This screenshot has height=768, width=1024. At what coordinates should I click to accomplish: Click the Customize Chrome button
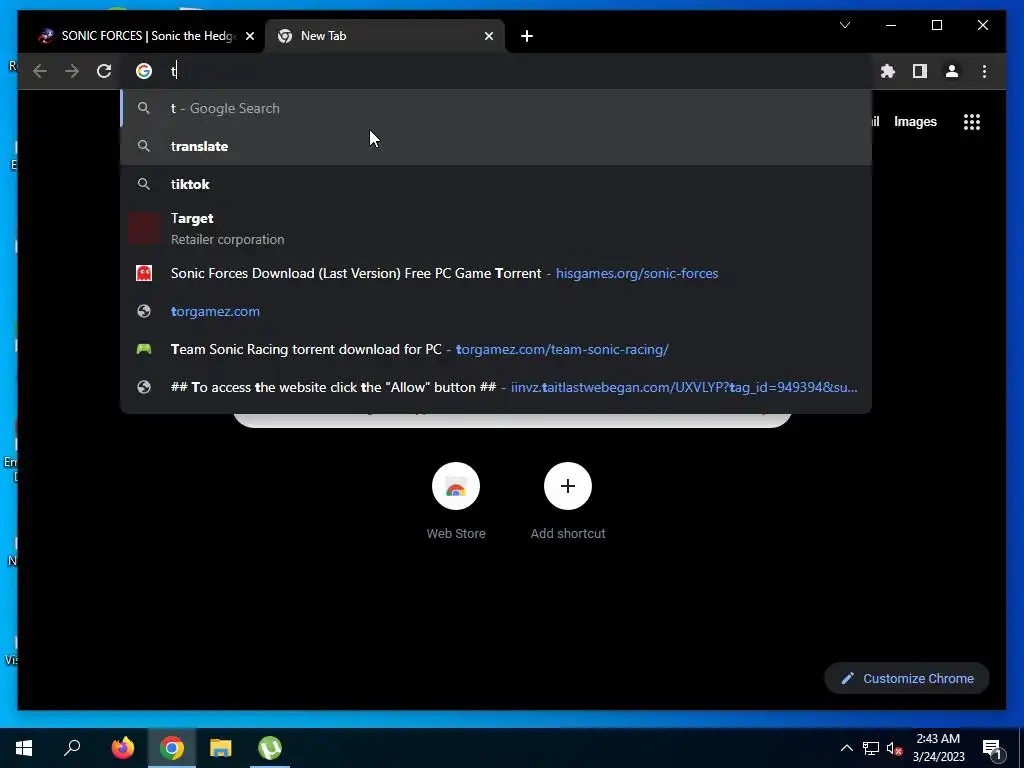[x=907, y=679]
